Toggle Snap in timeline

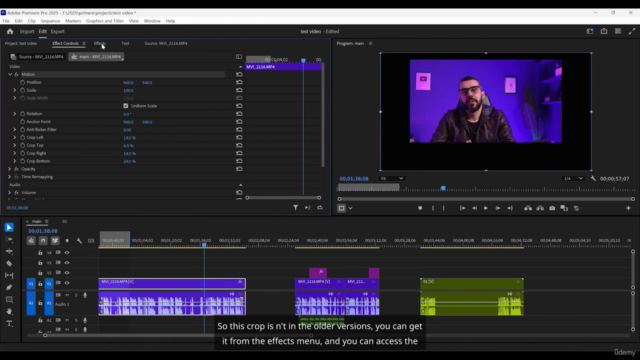43,241
